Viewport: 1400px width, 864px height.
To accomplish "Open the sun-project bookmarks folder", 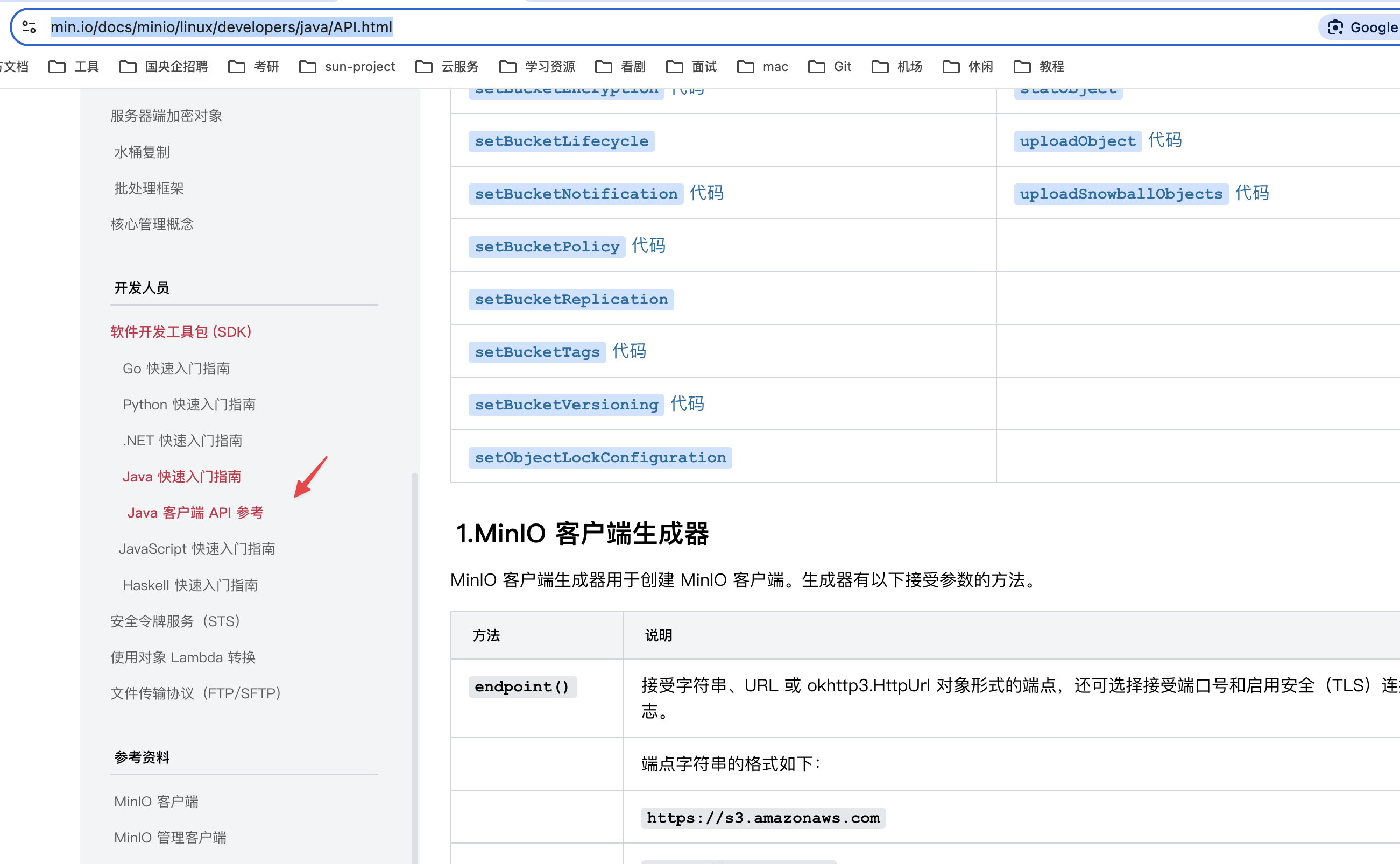I will 347,67.
